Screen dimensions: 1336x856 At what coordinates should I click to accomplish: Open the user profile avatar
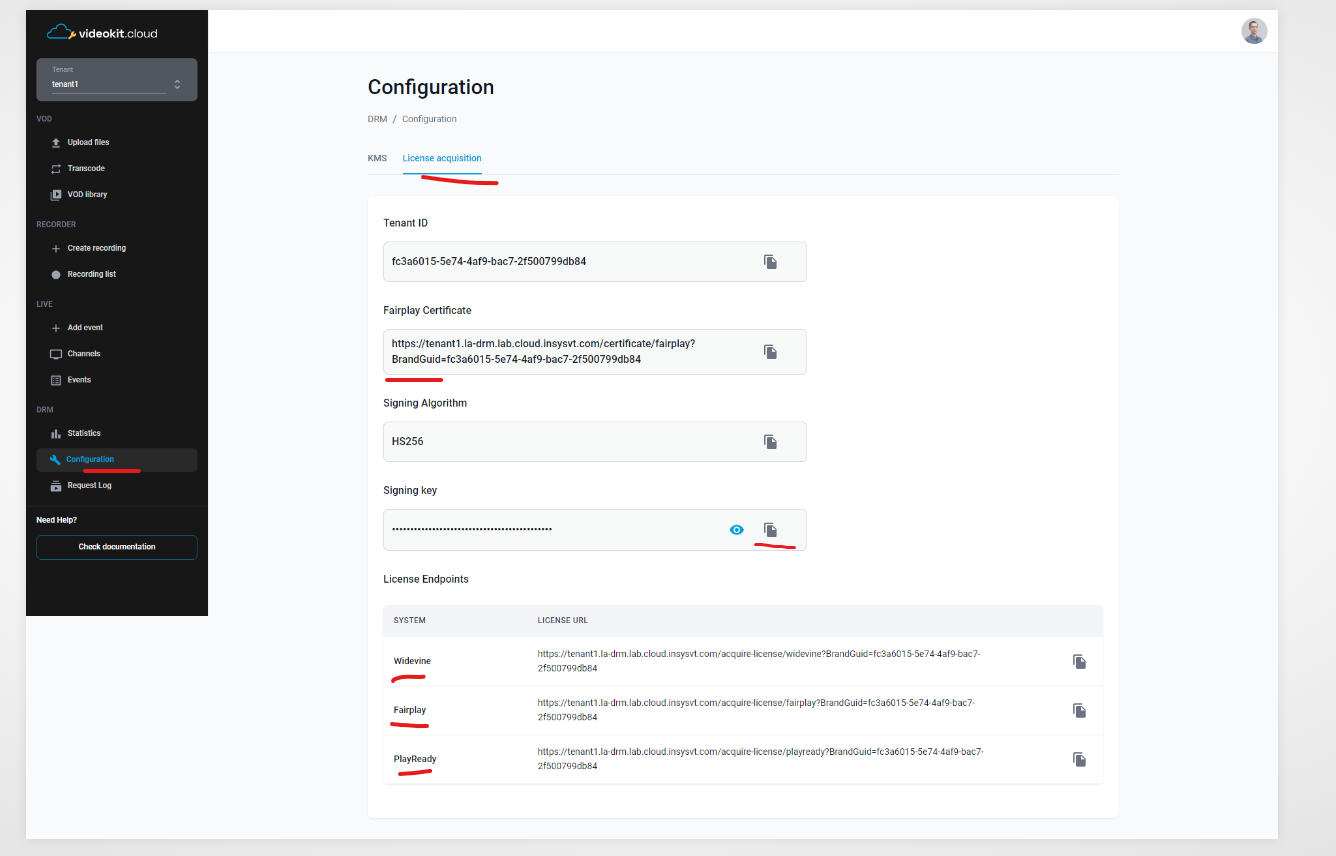click(x=1254, y=31)
